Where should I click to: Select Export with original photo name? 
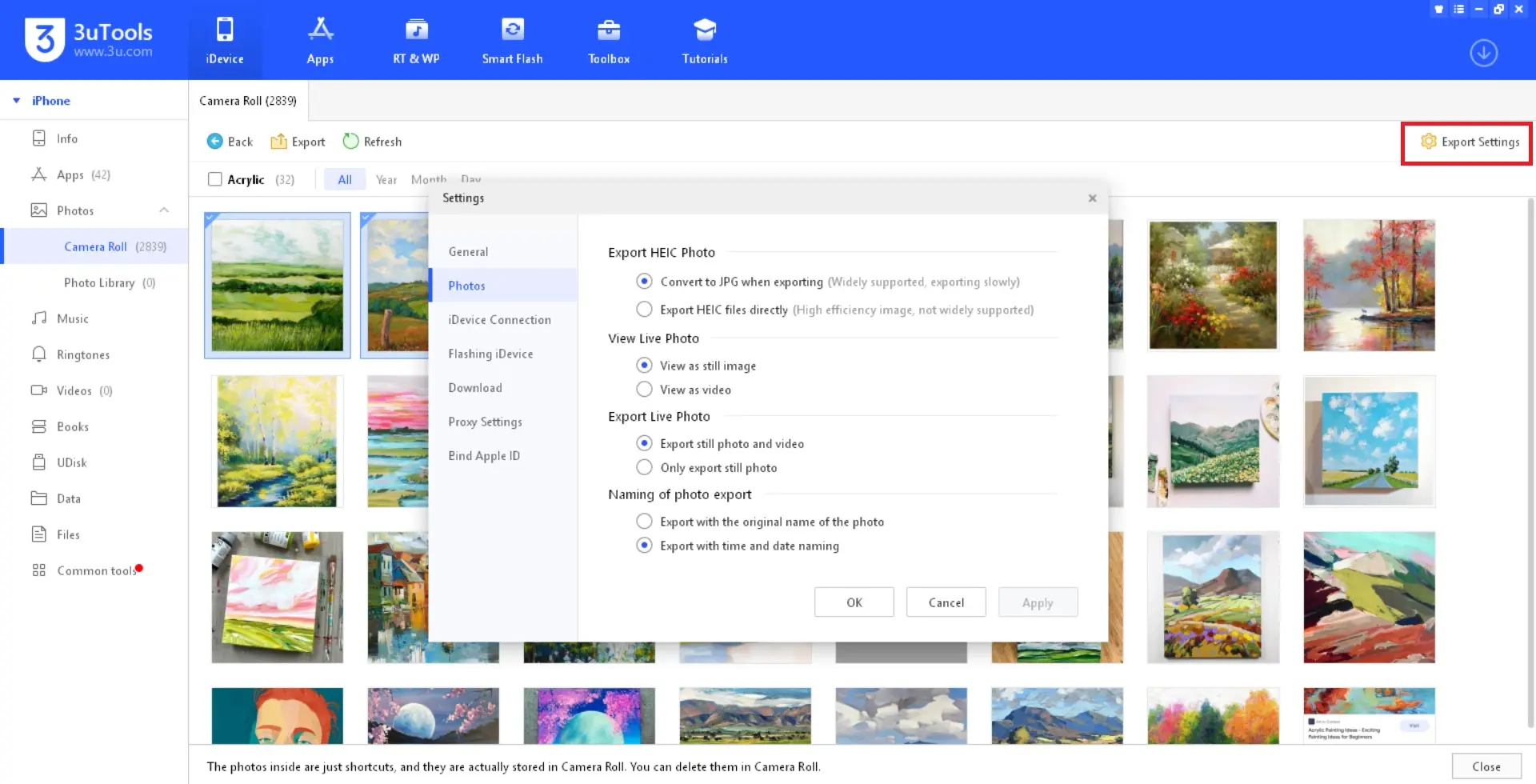pos(644,522)
